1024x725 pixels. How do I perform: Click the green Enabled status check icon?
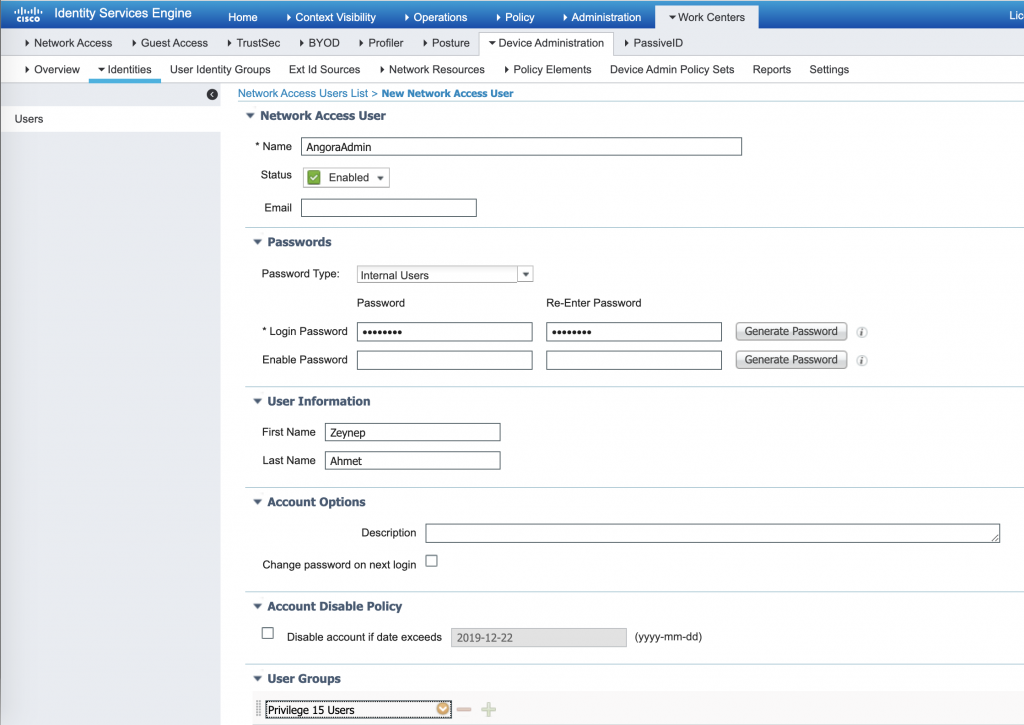click(314, 178)
